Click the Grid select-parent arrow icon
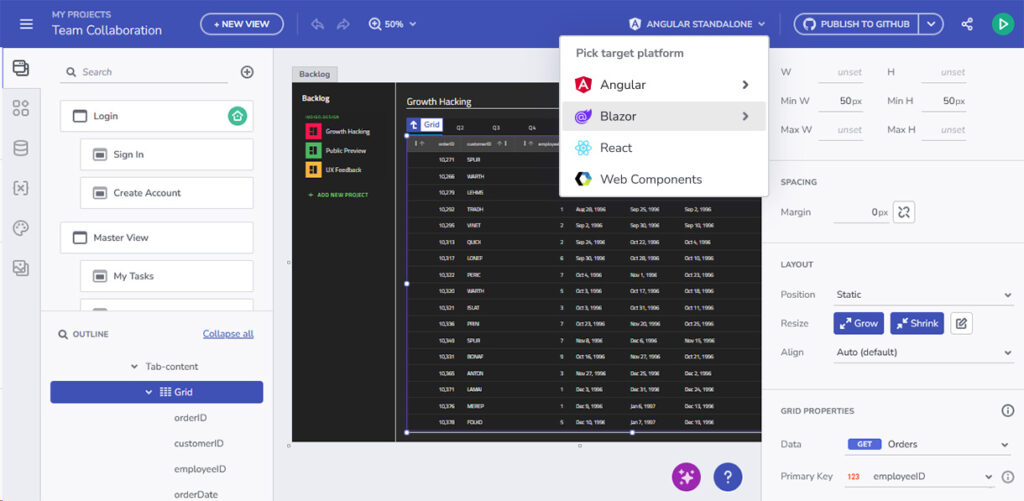 click(413, 124)
